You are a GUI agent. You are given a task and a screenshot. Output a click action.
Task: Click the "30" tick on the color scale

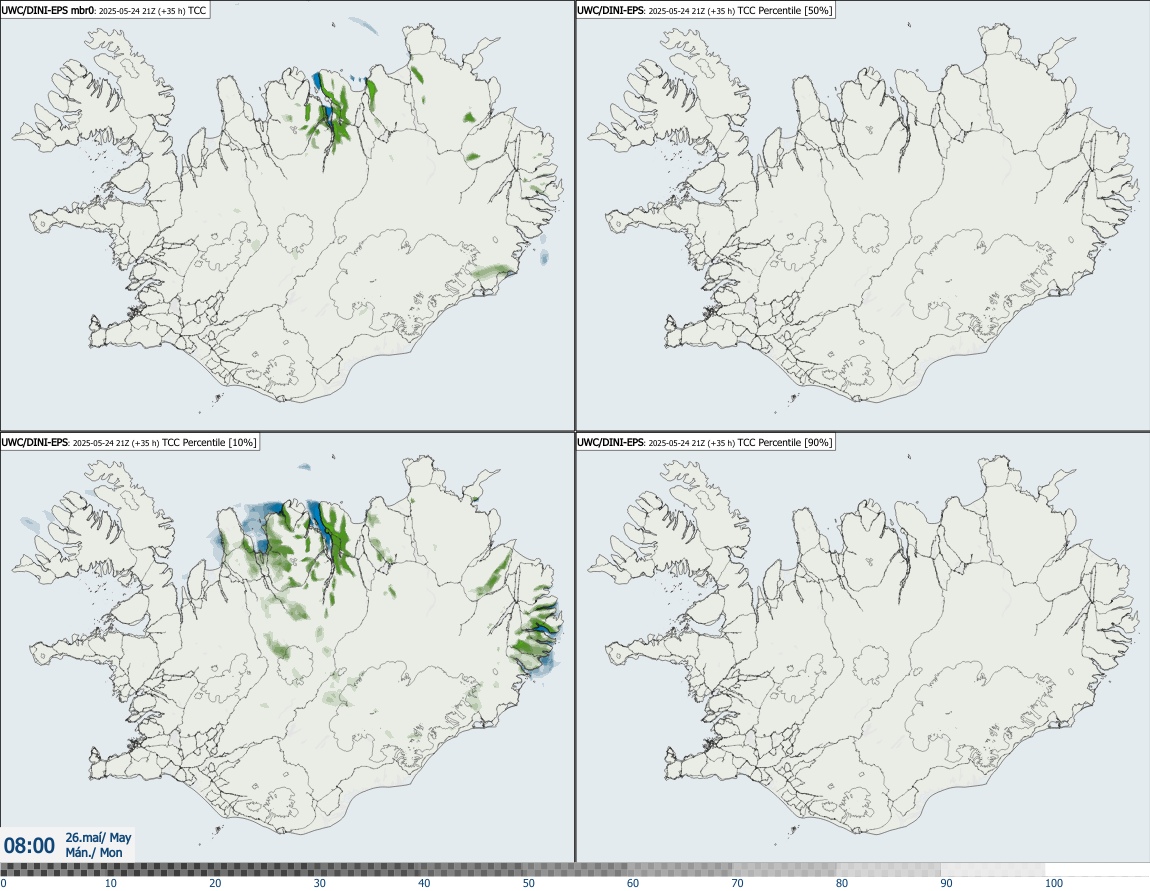click(320, 883)
